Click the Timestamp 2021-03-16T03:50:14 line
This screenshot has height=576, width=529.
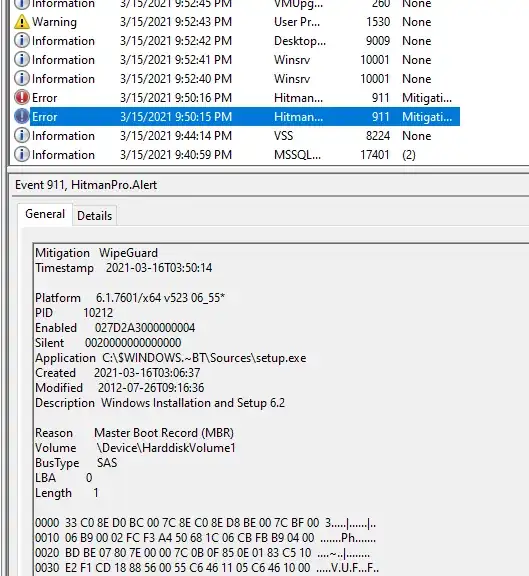[123, 268]
